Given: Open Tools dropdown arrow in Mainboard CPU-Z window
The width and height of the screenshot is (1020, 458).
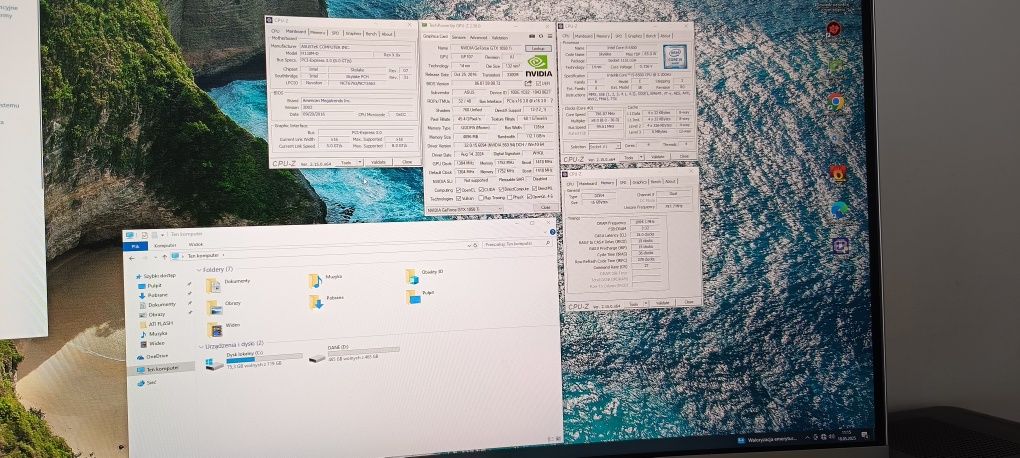Looking at the screenshot, I should pos(360,162).
